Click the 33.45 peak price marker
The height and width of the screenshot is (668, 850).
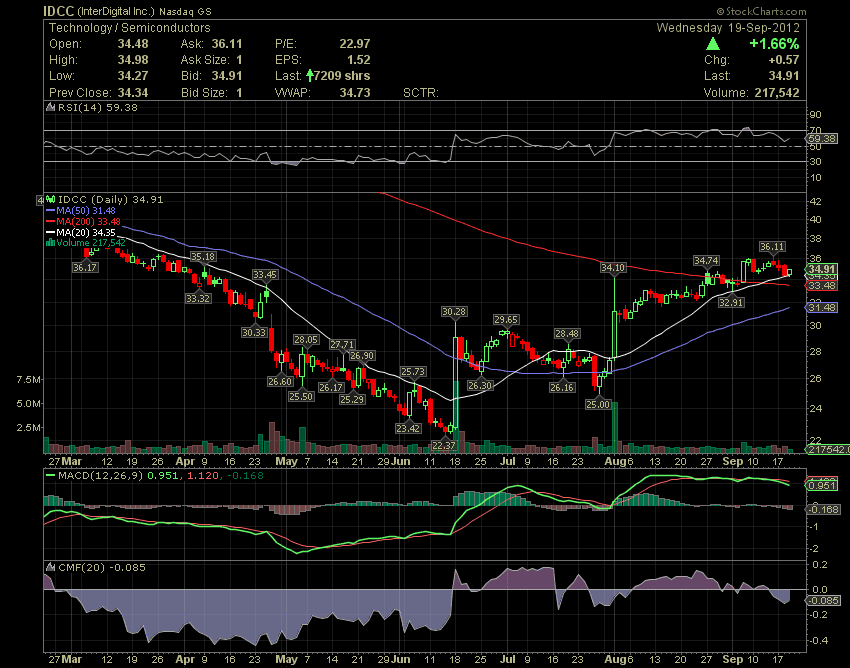pos(265,274)
